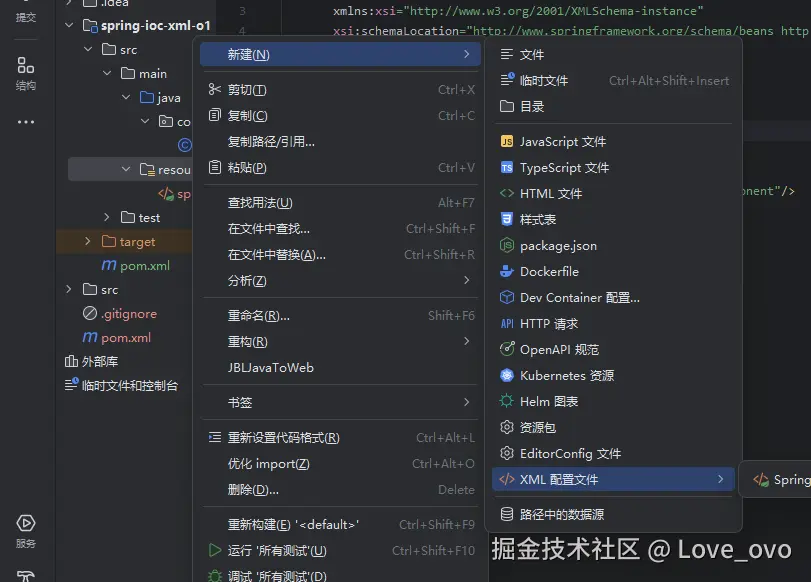Click the Kubernetes resource wheel icon

point(507,375)
